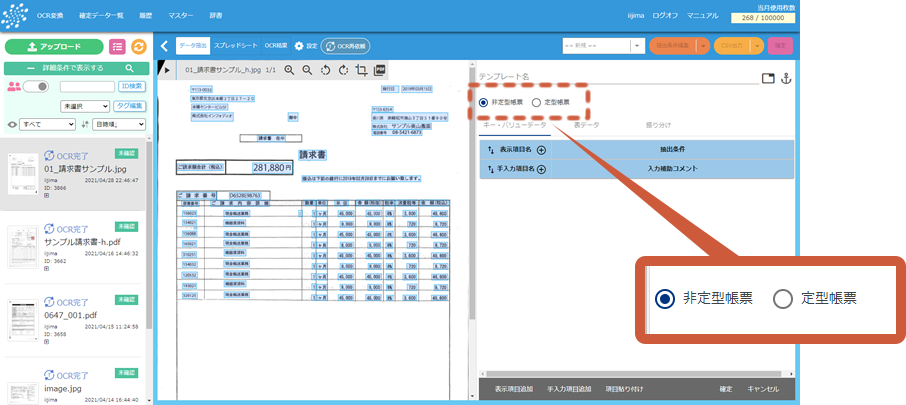This screenshot has width=906, height=405.
Task: Click the app logo in the top-left corner
Action: [14, 16]
